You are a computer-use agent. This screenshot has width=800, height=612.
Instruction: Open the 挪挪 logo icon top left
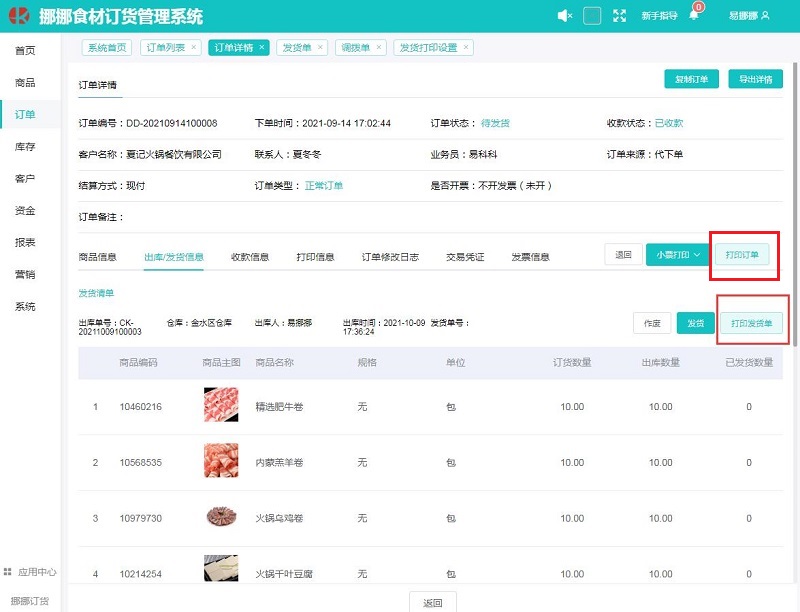click(17, 14)
